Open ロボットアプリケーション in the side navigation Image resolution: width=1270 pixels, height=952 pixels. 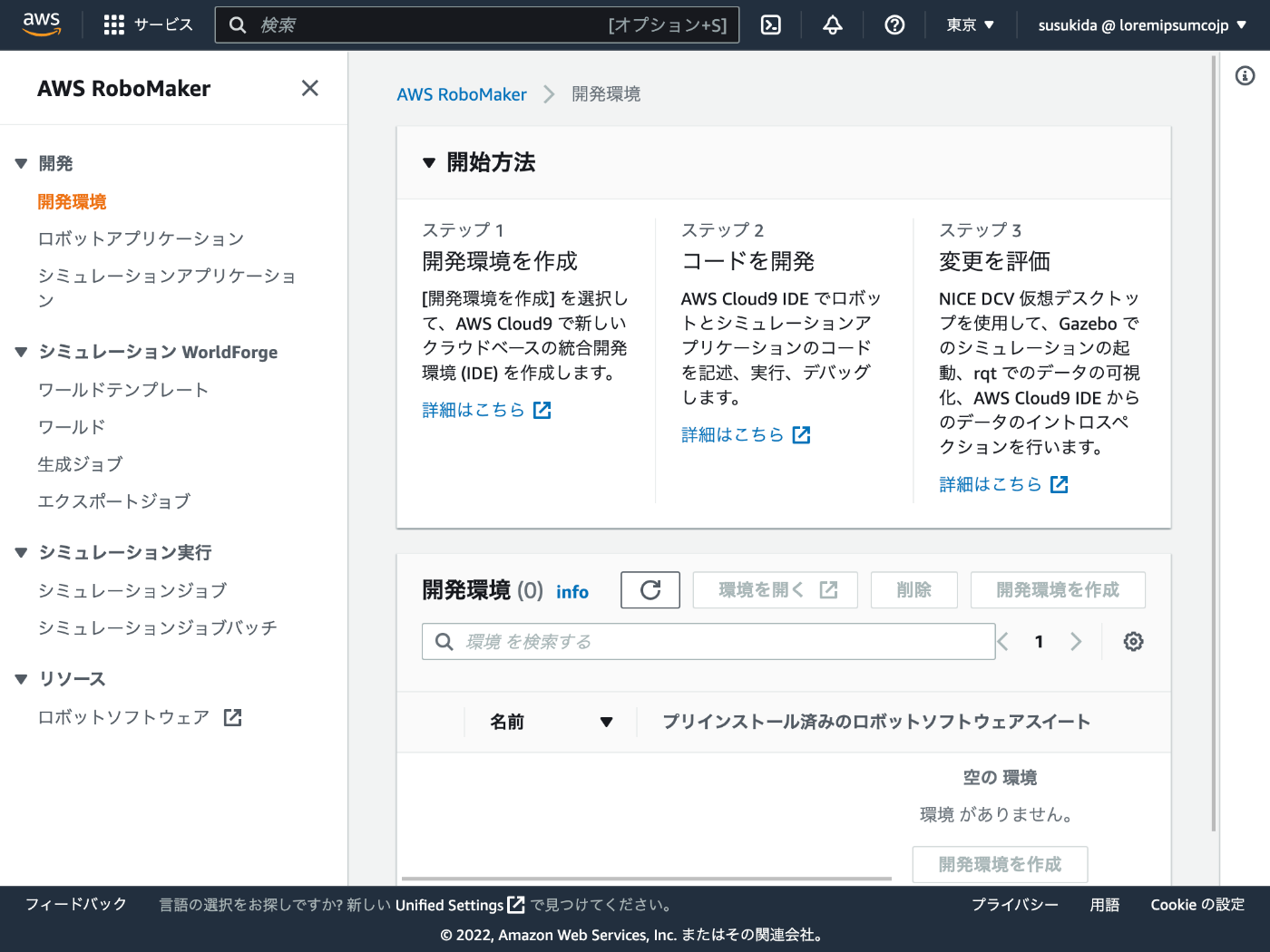(x=141, y=239)
